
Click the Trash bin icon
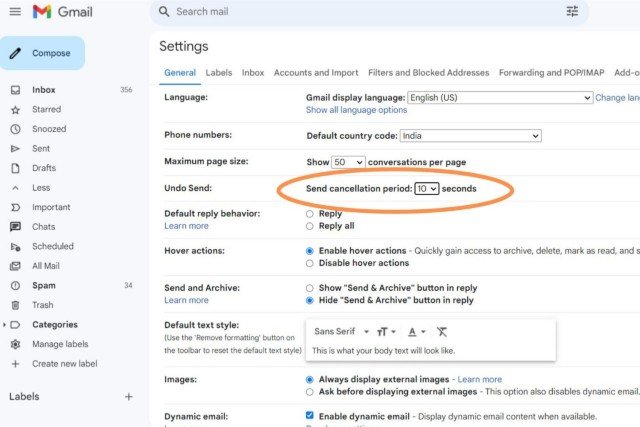coord(15,305)
